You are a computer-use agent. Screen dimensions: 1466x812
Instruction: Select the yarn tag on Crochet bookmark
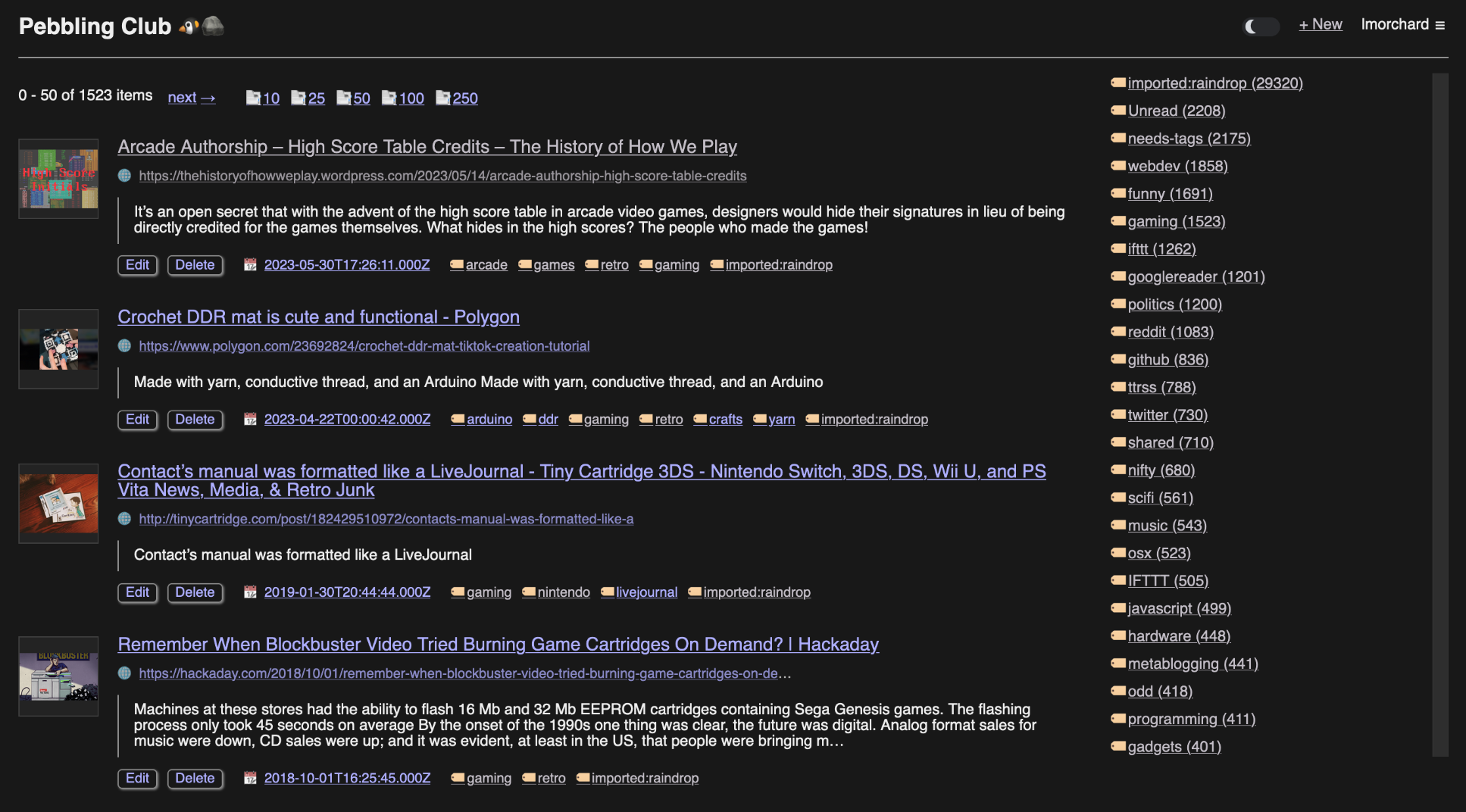[x=781, y=420]
